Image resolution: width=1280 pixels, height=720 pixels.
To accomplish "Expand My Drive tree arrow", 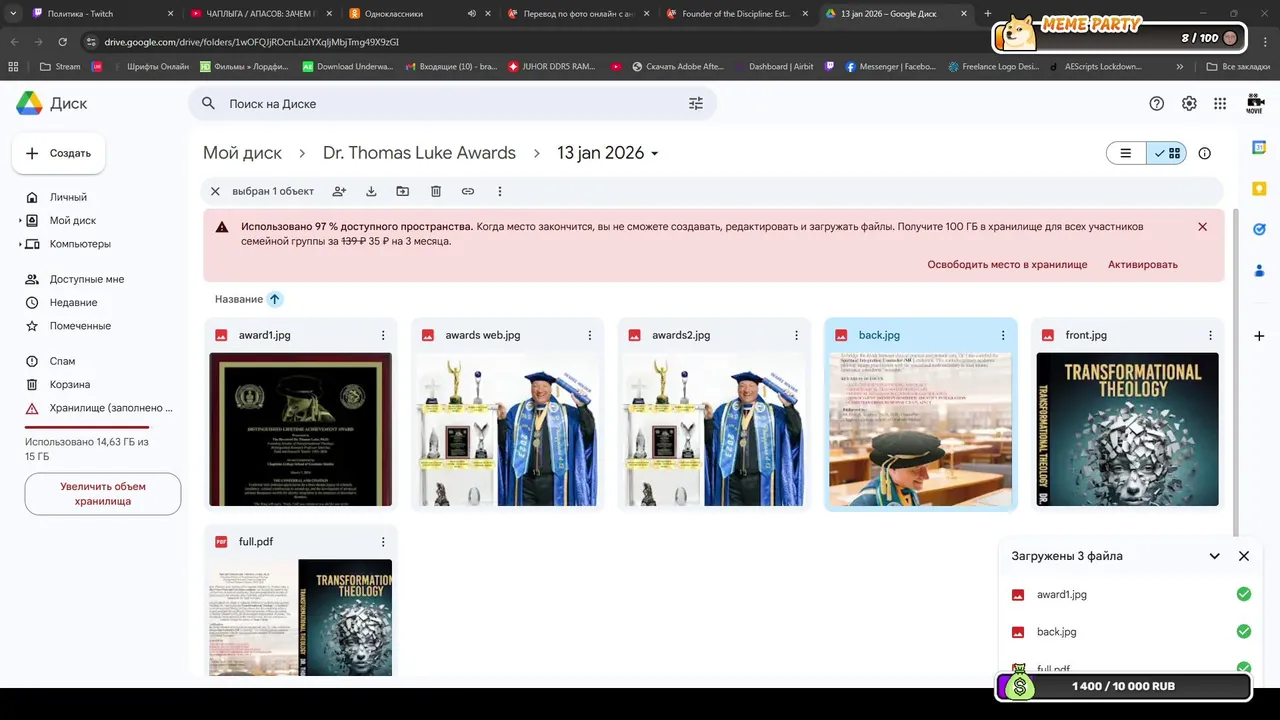I will (20, 220).
